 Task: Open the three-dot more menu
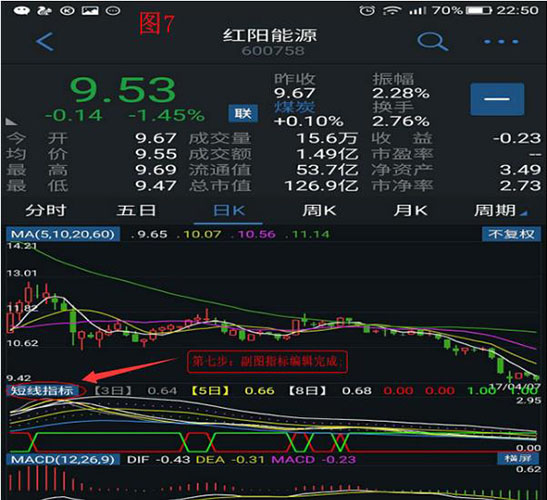[501, 42]
